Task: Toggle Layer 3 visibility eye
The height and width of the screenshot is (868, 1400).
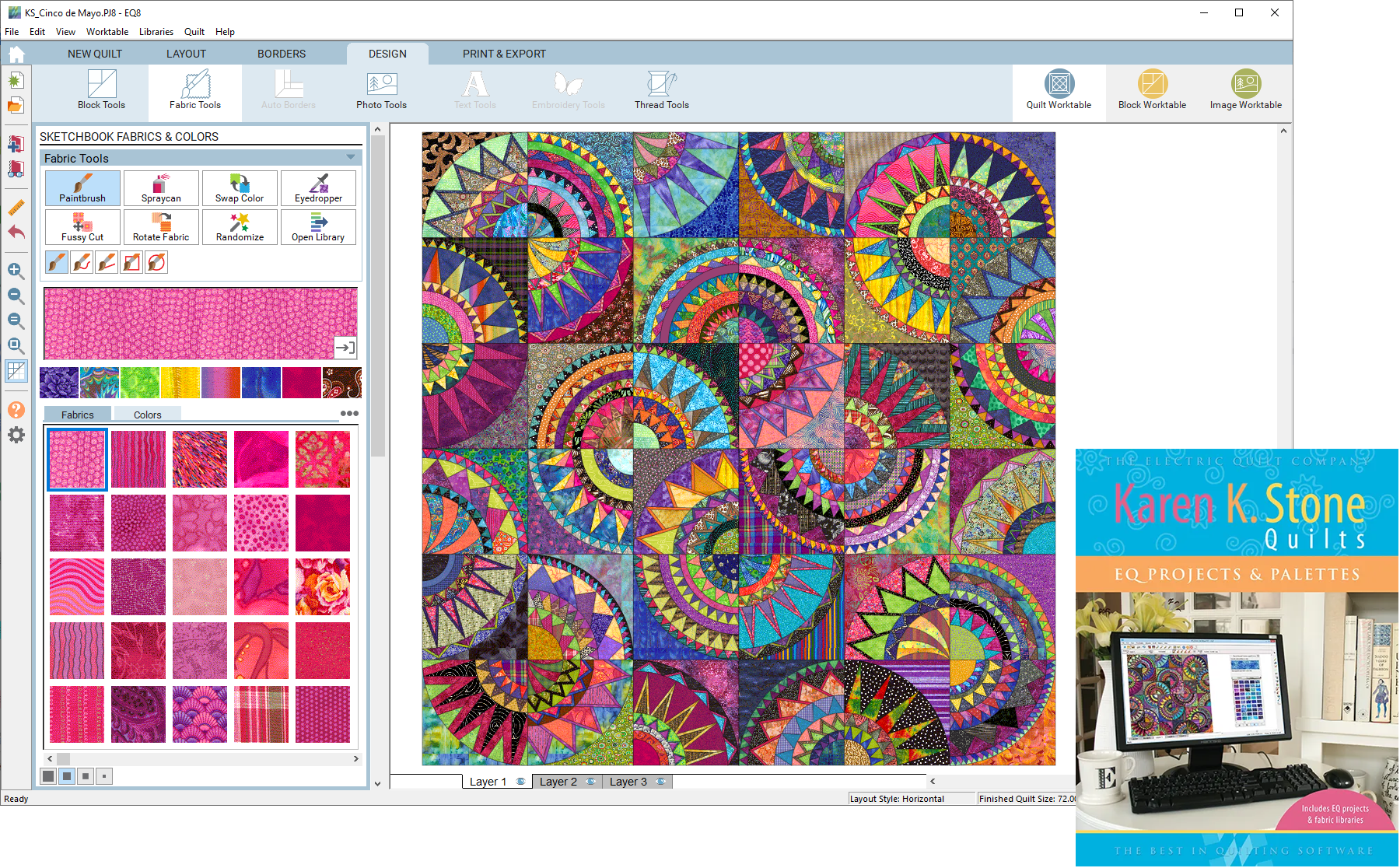Action: tap(661, 782)
